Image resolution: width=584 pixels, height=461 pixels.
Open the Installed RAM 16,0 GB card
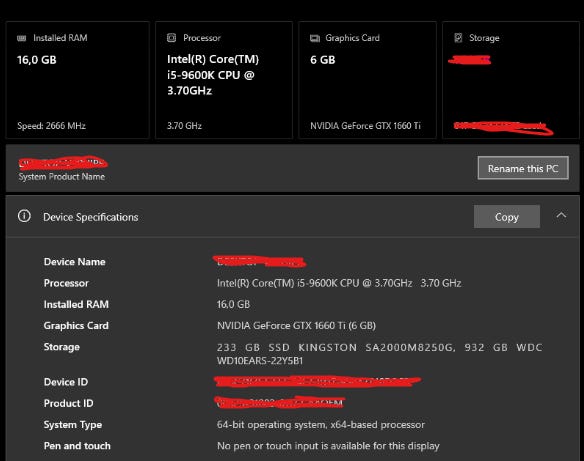[x=77, y=80]
